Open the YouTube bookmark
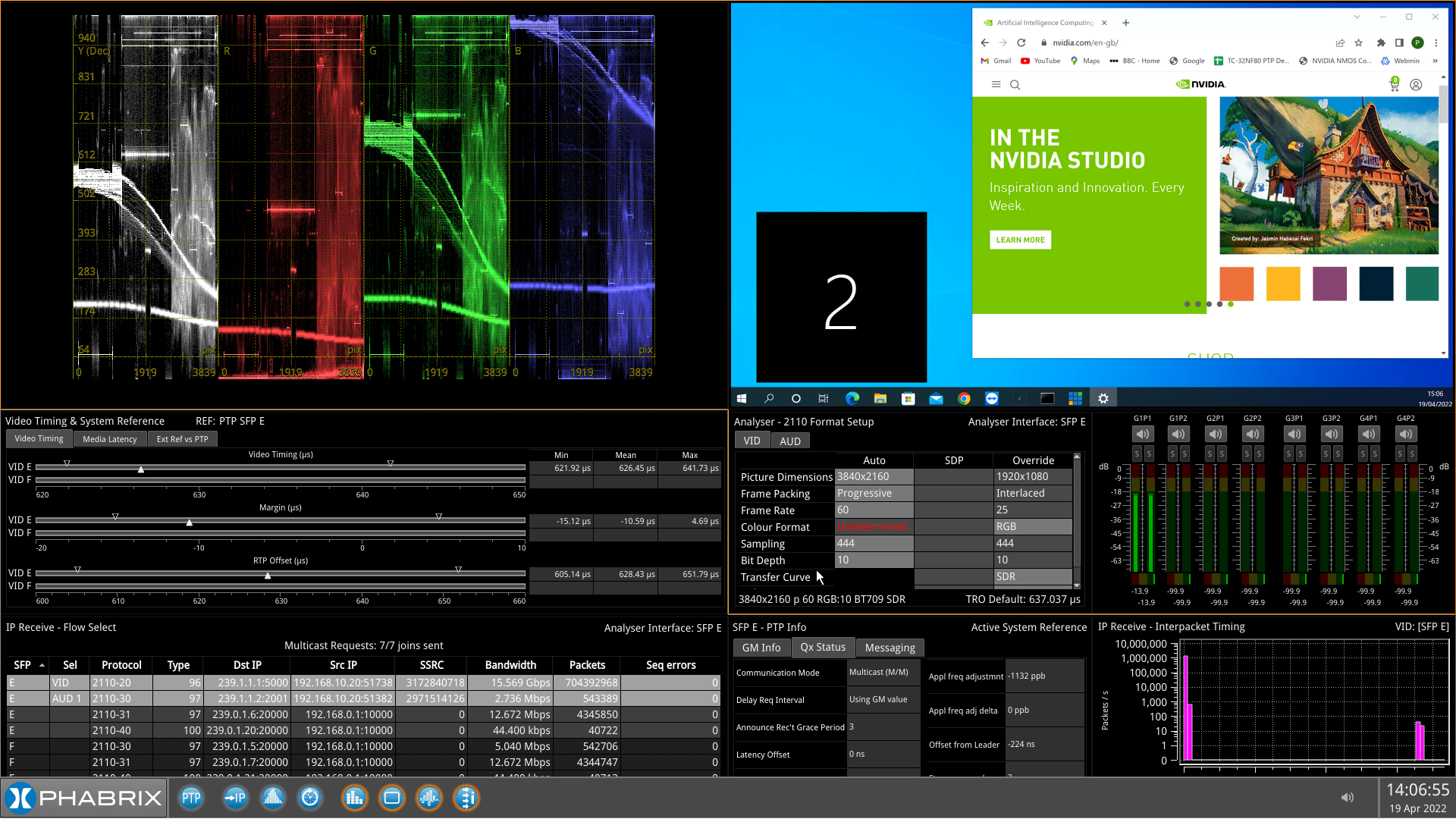 1040,61
